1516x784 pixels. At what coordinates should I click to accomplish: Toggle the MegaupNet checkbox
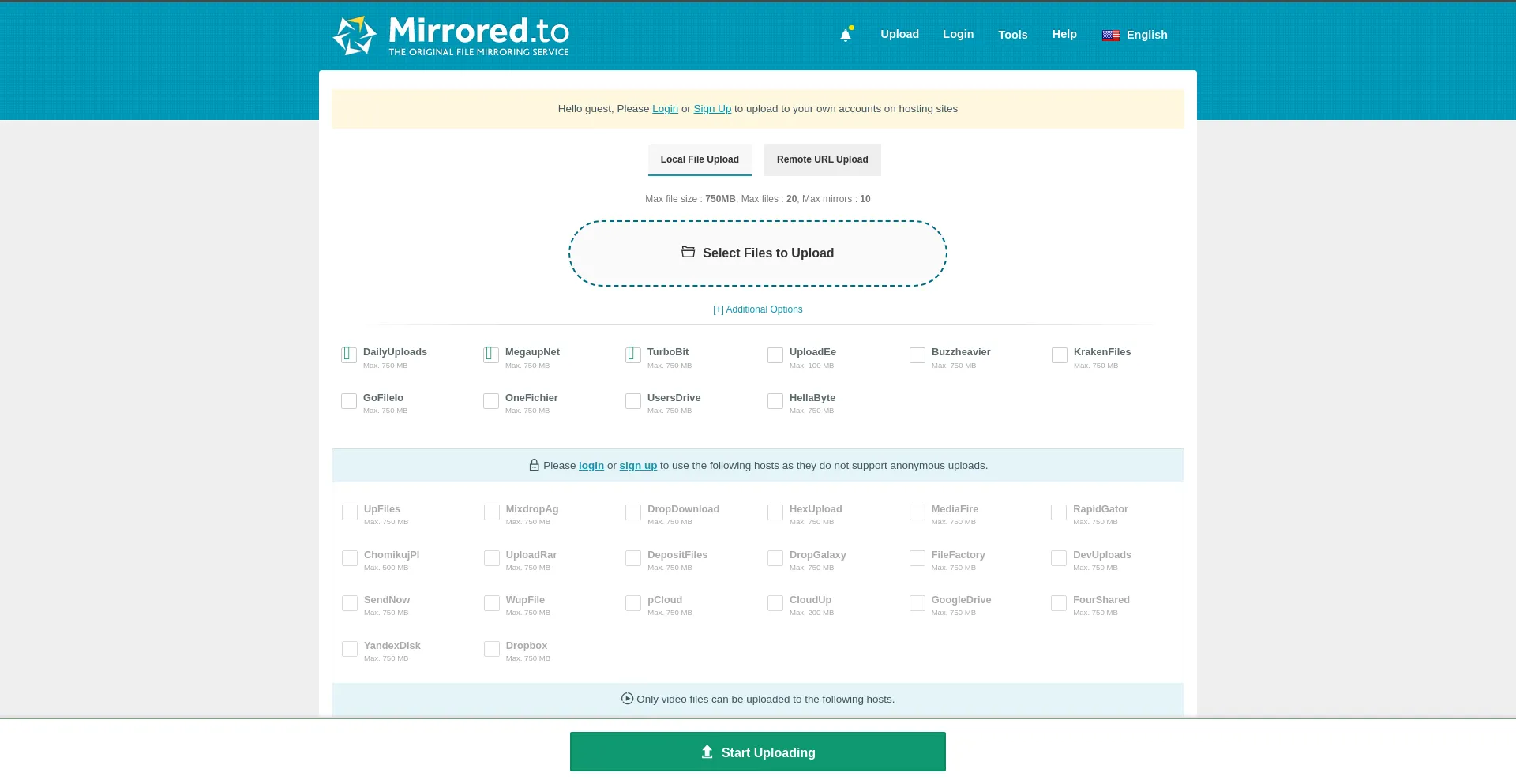tap(491, 355)
